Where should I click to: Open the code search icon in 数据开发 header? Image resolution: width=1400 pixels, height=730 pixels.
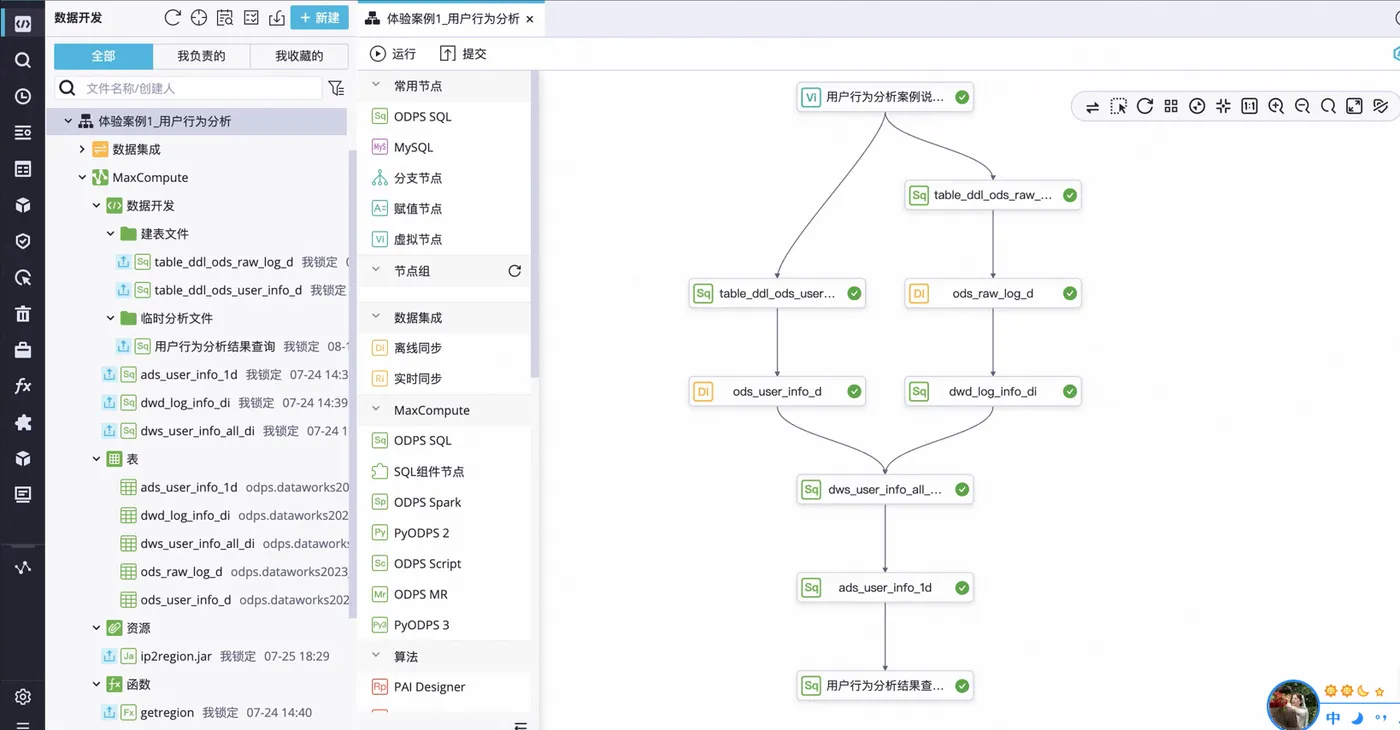(225, 17)
